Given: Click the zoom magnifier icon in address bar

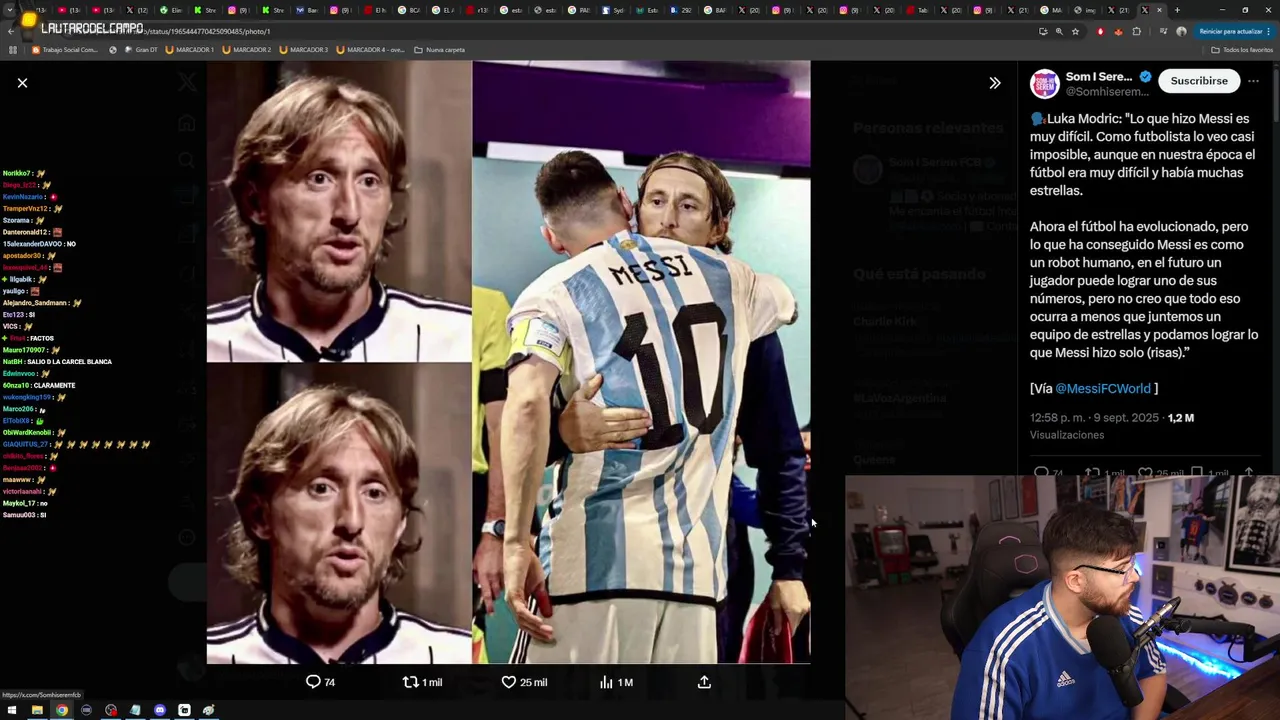Looking at the screenshot, I should [x=1059, y=31].
